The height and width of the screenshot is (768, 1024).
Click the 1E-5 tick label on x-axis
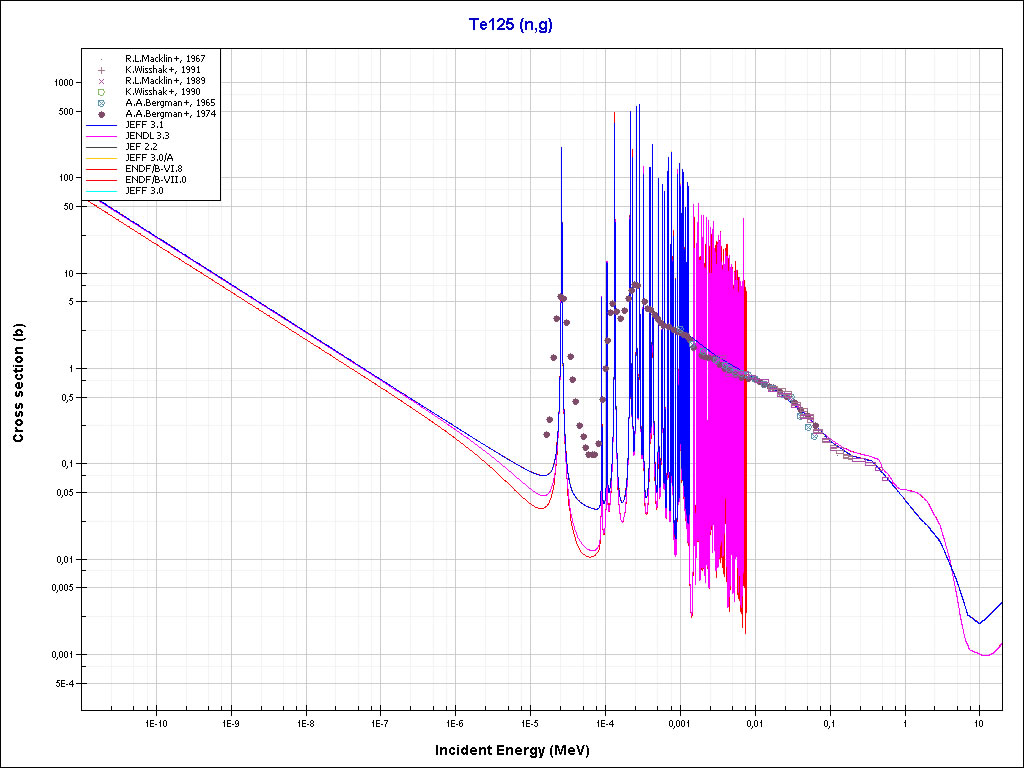point(529,722)
